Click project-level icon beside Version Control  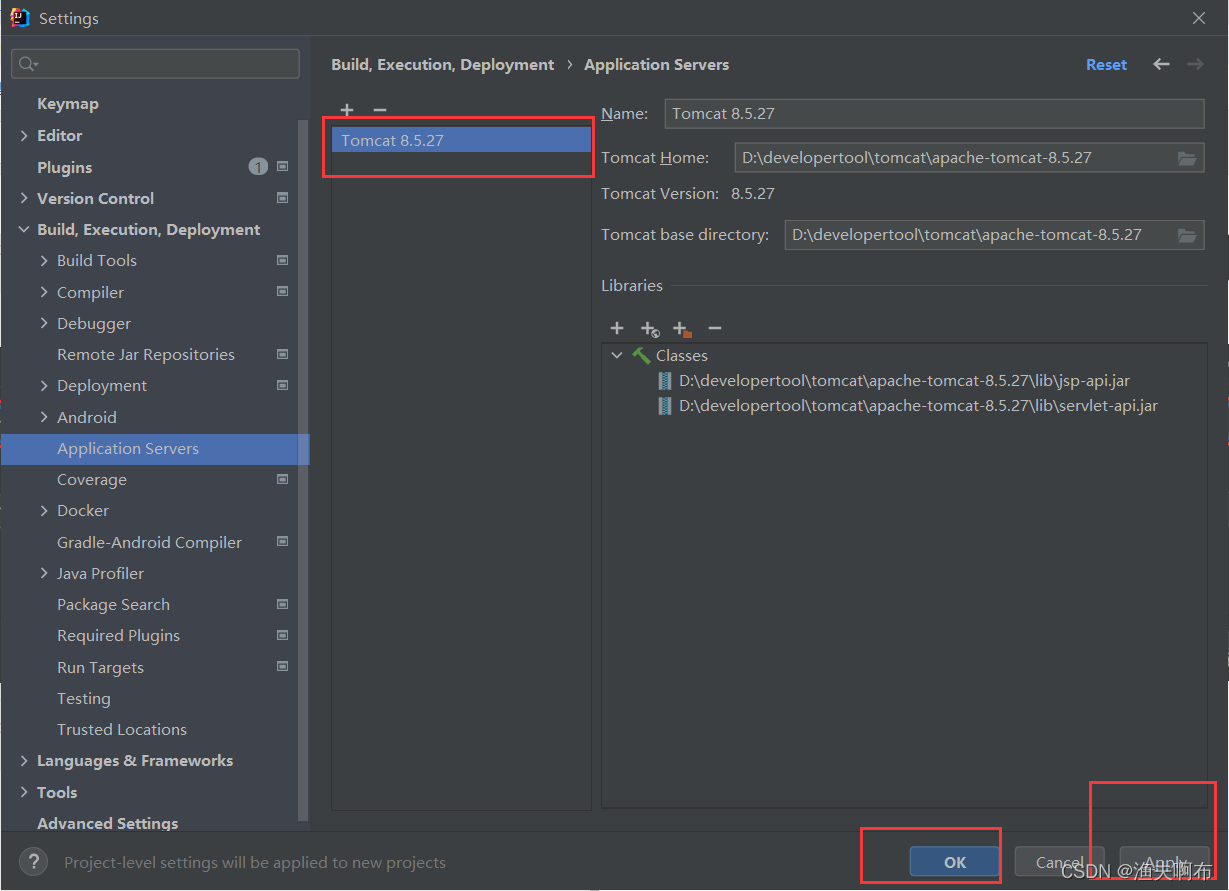click(282, 198)
